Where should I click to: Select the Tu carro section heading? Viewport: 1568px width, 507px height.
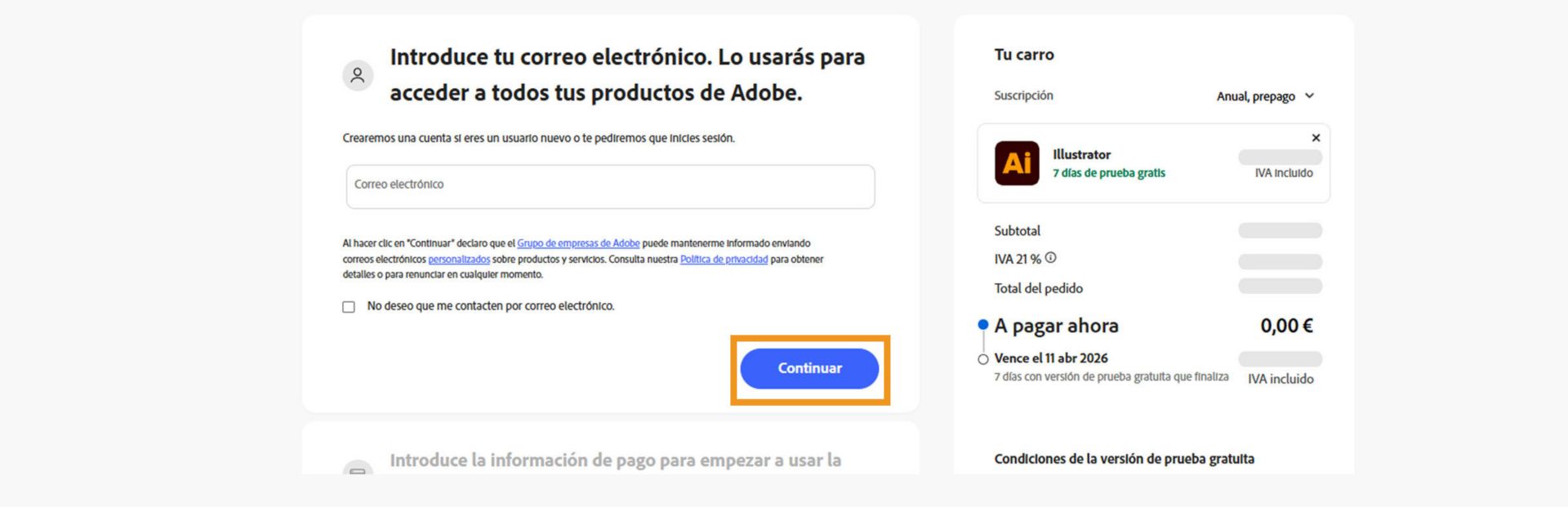pos(1023,55)
